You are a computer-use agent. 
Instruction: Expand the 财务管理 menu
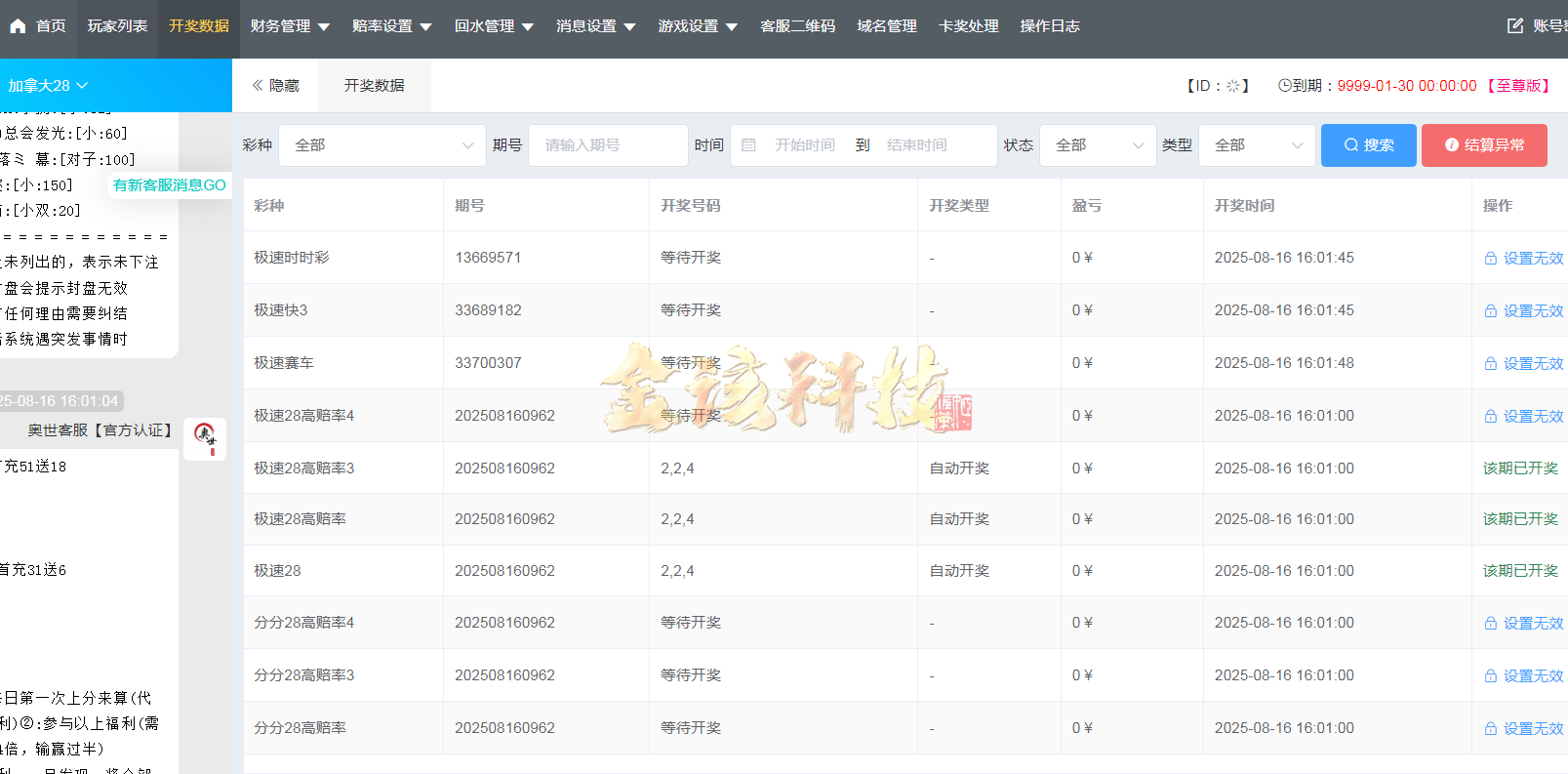[x=290, y=26]
